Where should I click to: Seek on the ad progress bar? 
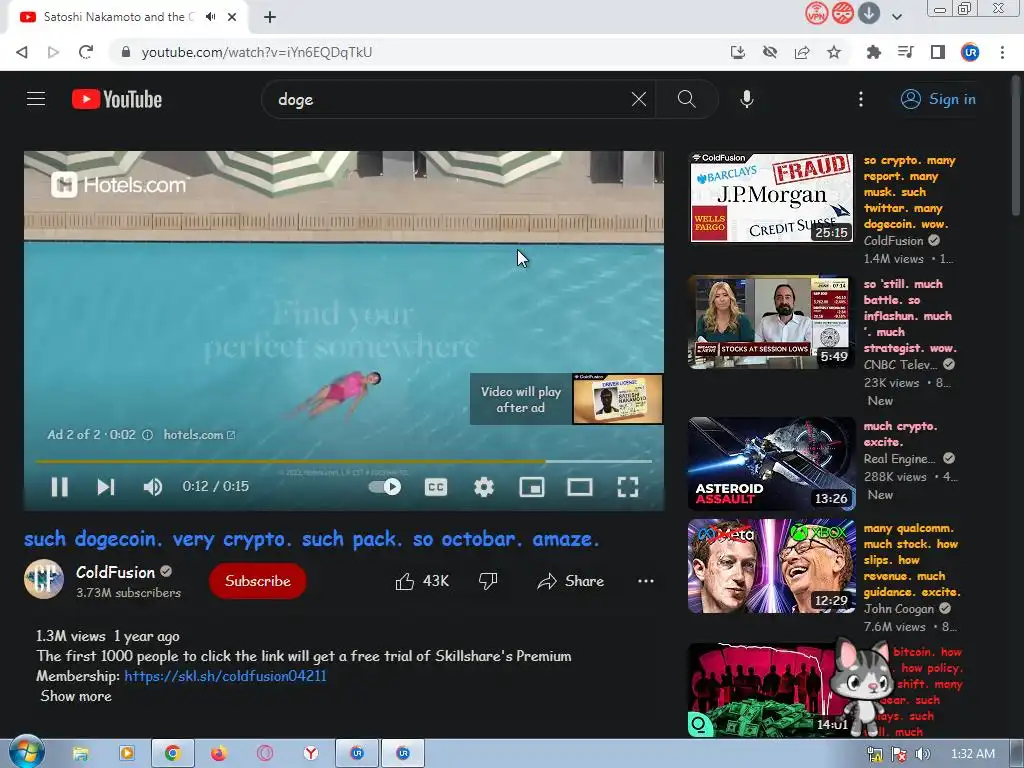click(344, 461)
